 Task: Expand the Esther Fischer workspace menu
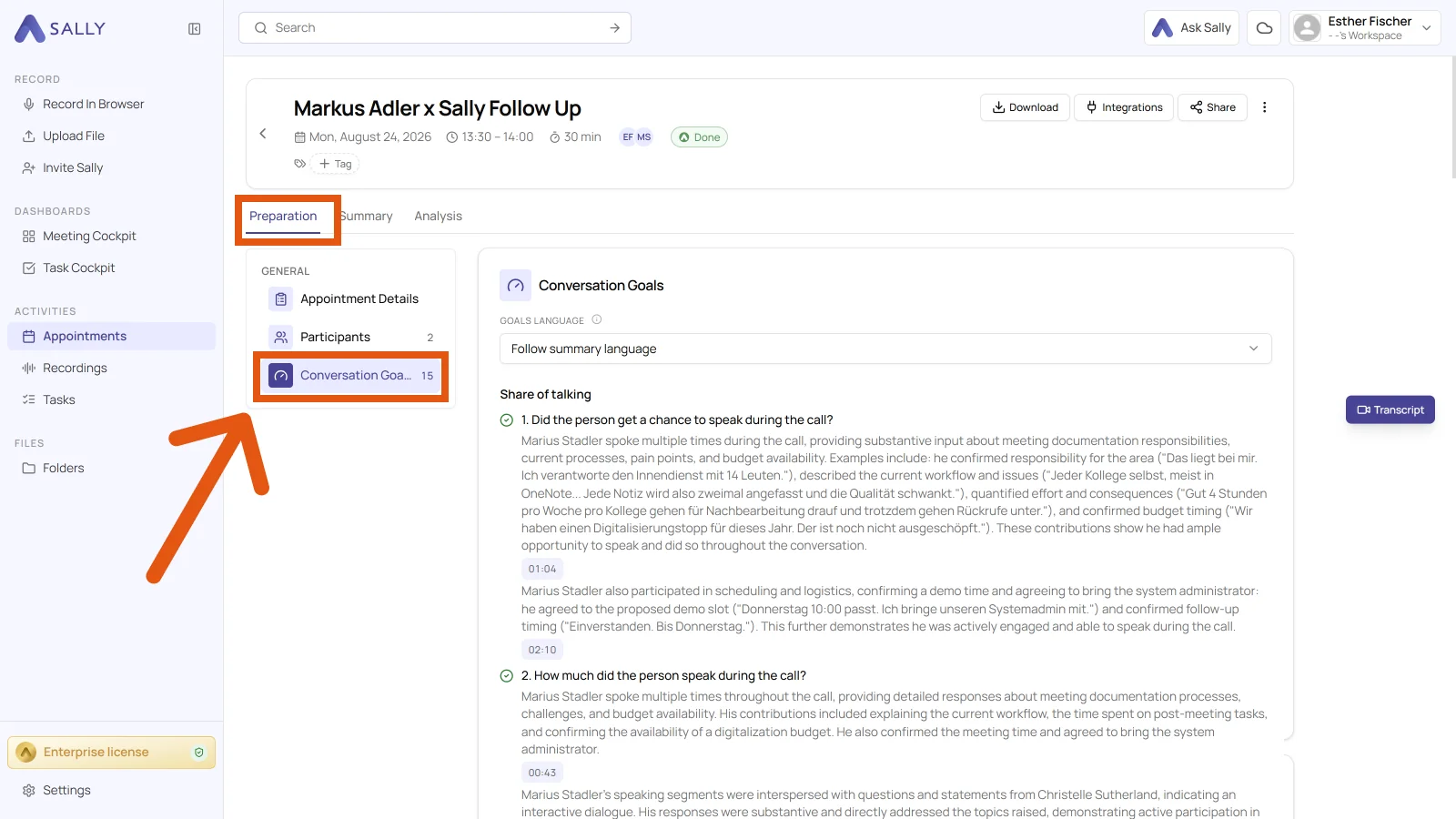click(x=1426, y=28)
